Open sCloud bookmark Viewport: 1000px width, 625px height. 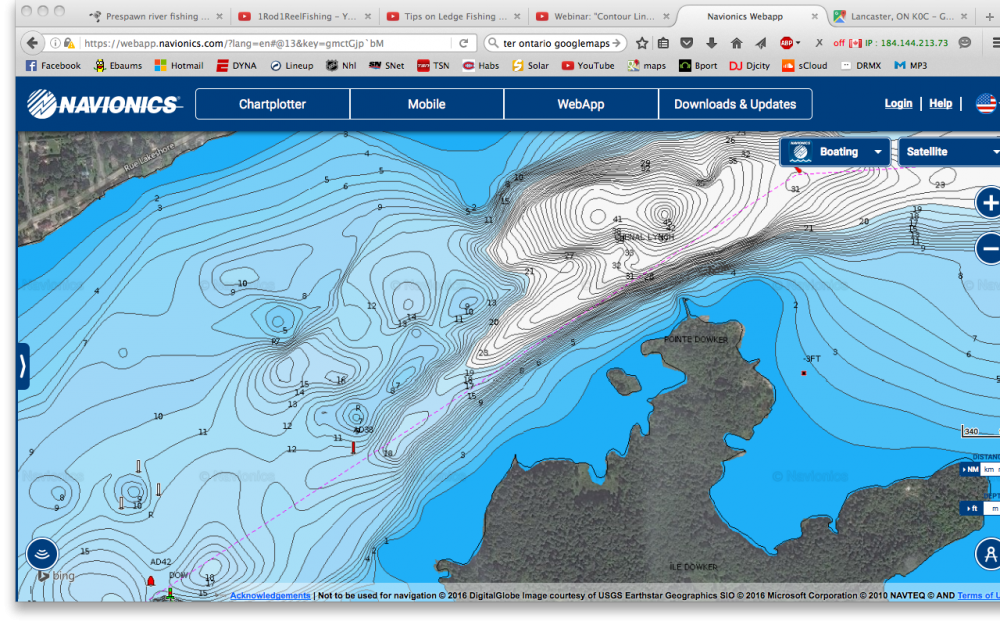point(804,65)
